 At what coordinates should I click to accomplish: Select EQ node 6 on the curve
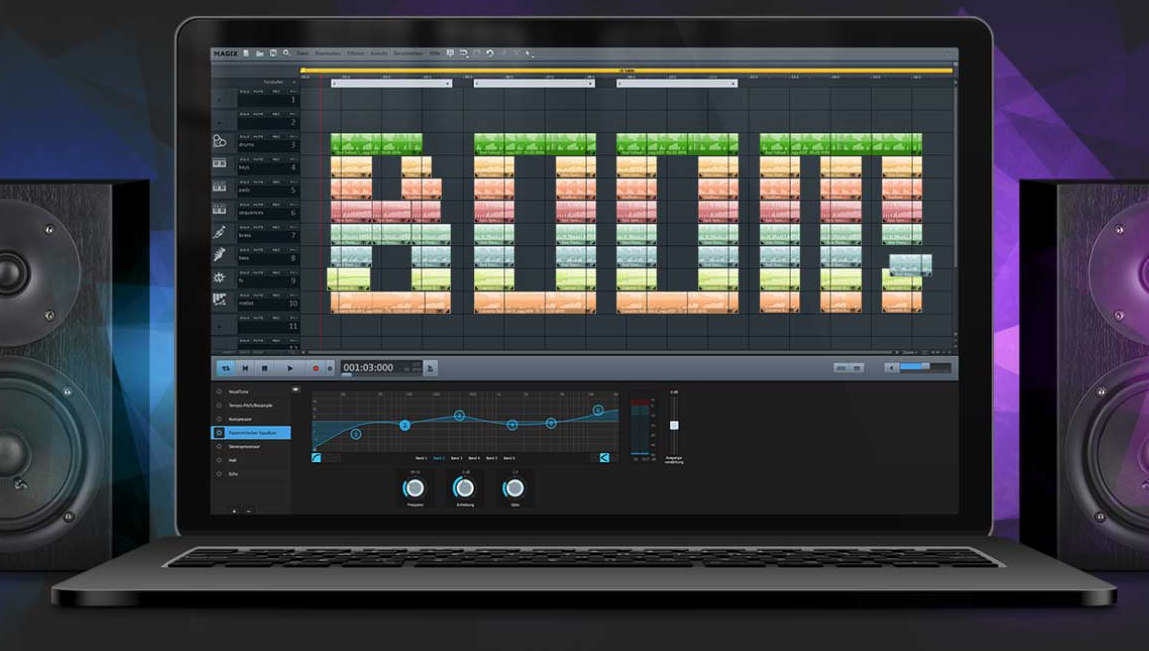[x=598, y=411]
